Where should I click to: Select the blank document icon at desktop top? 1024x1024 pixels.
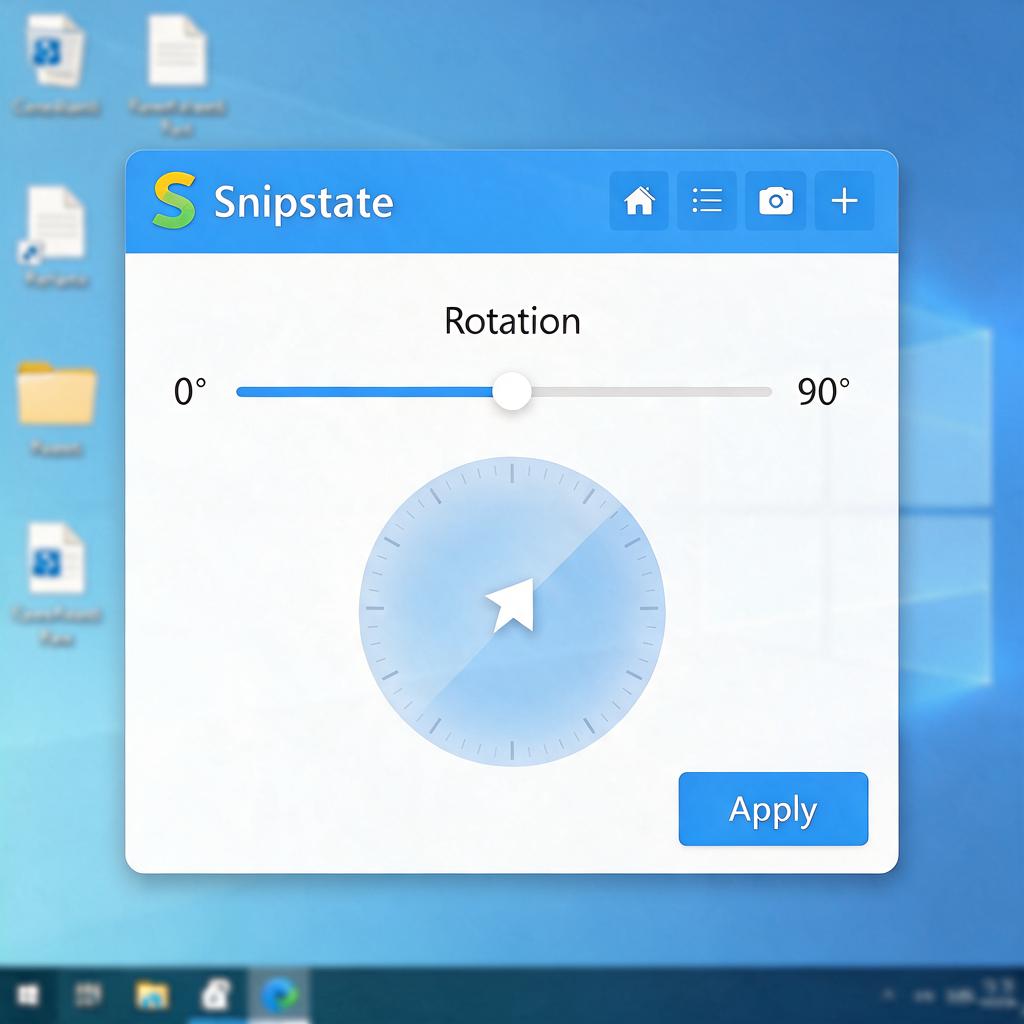pyautogui.click(x=177, y=51)
